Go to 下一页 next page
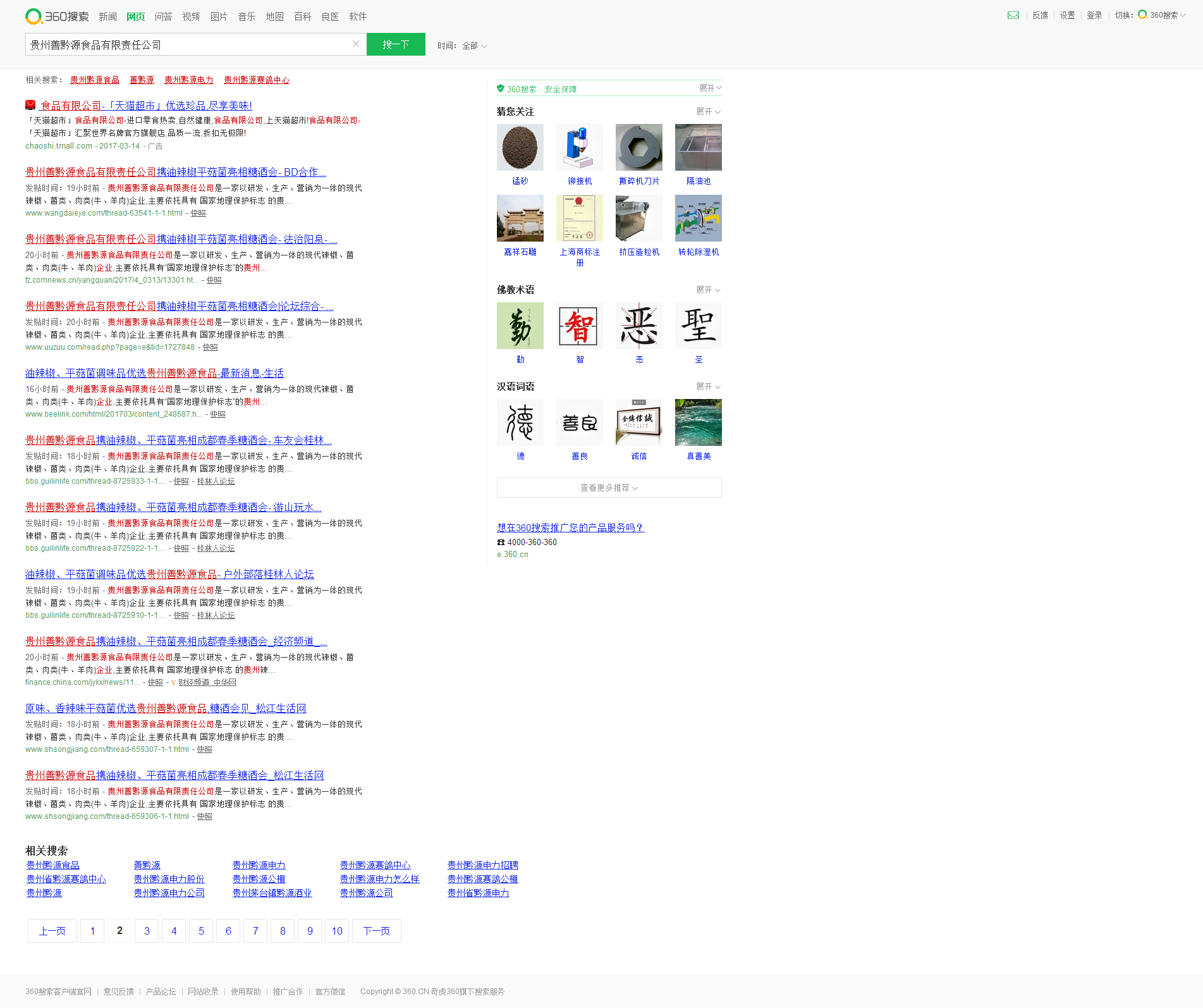The width and height of the screenshot is (1203, 1008). [x=377, y=931]
